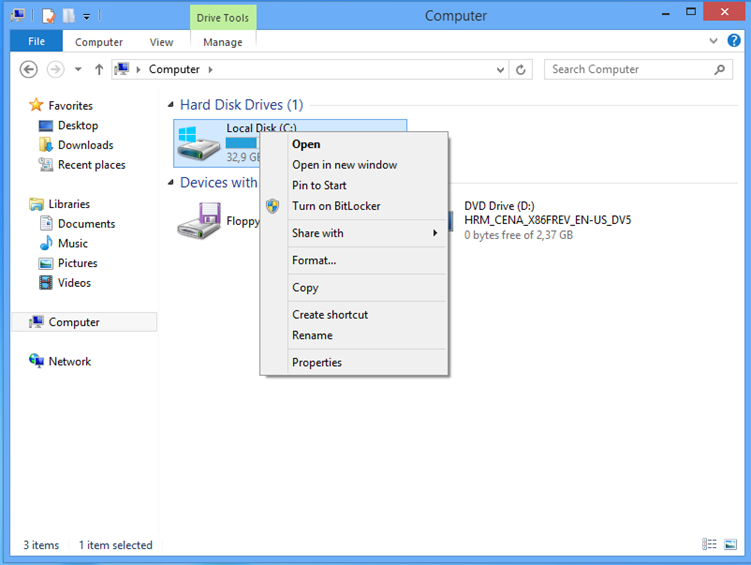The image size is (751, 565).
Task: Click the Computer breadcrumb in address bar
Action: pyautogui.click(x=174, y=69)
